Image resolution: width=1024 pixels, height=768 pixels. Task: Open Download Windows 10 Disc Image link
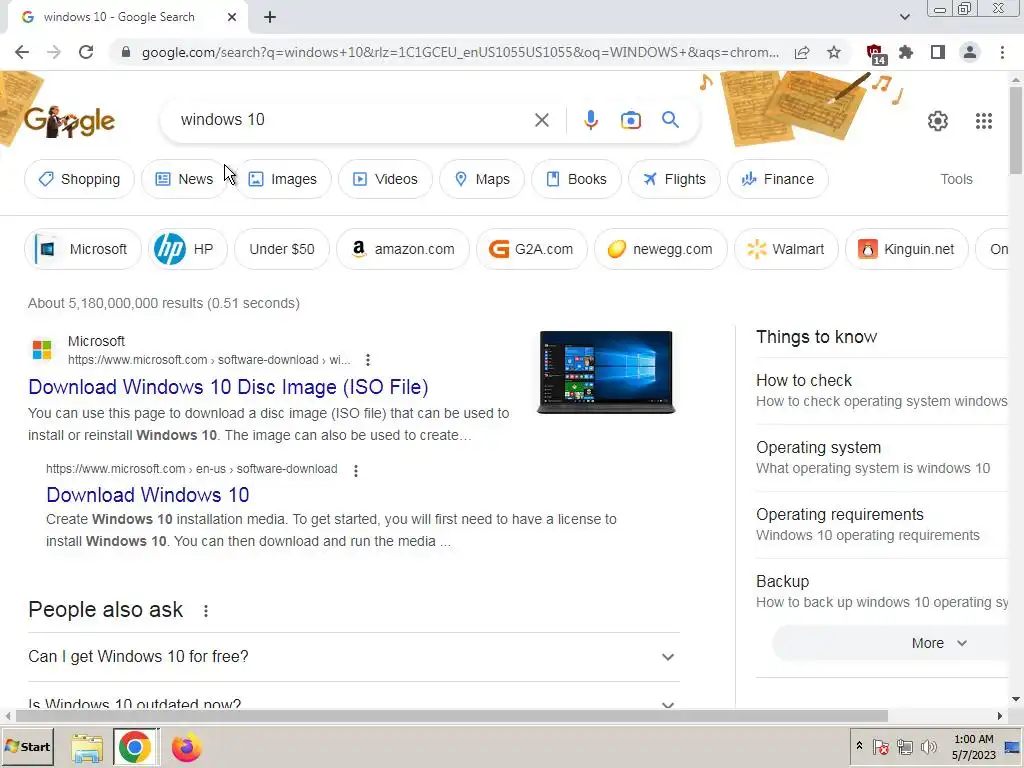point(228,387)
